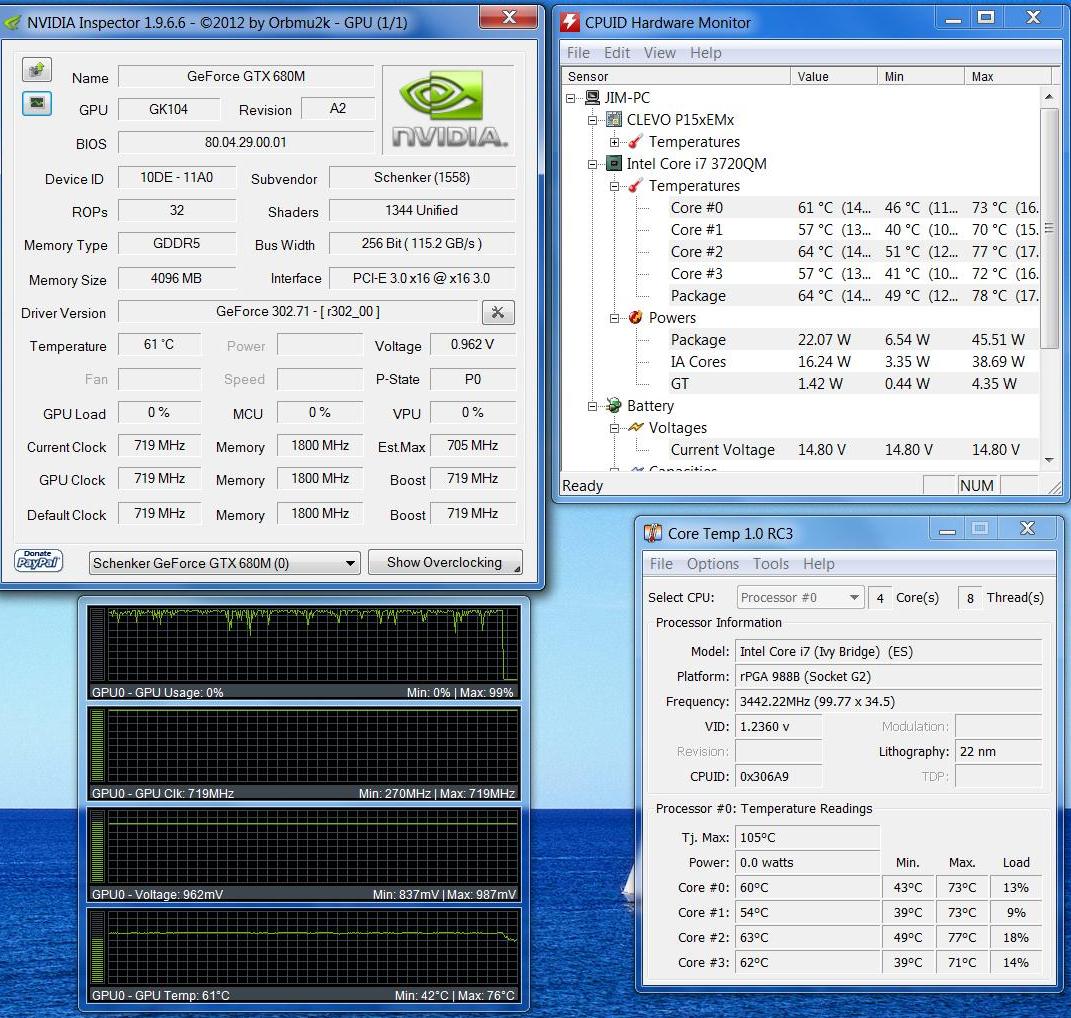Open Help menu in CPUID Hardware Monitor

pyautogui.click(x=706, y=53)
